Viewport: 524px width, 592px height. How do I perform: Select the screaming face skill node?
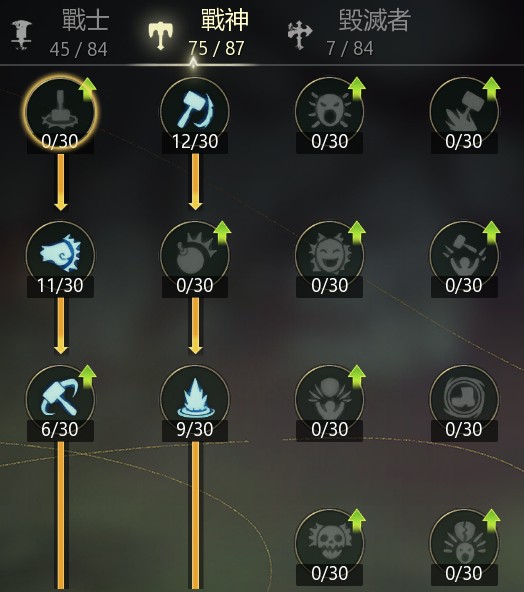click(x=329, y=112)
